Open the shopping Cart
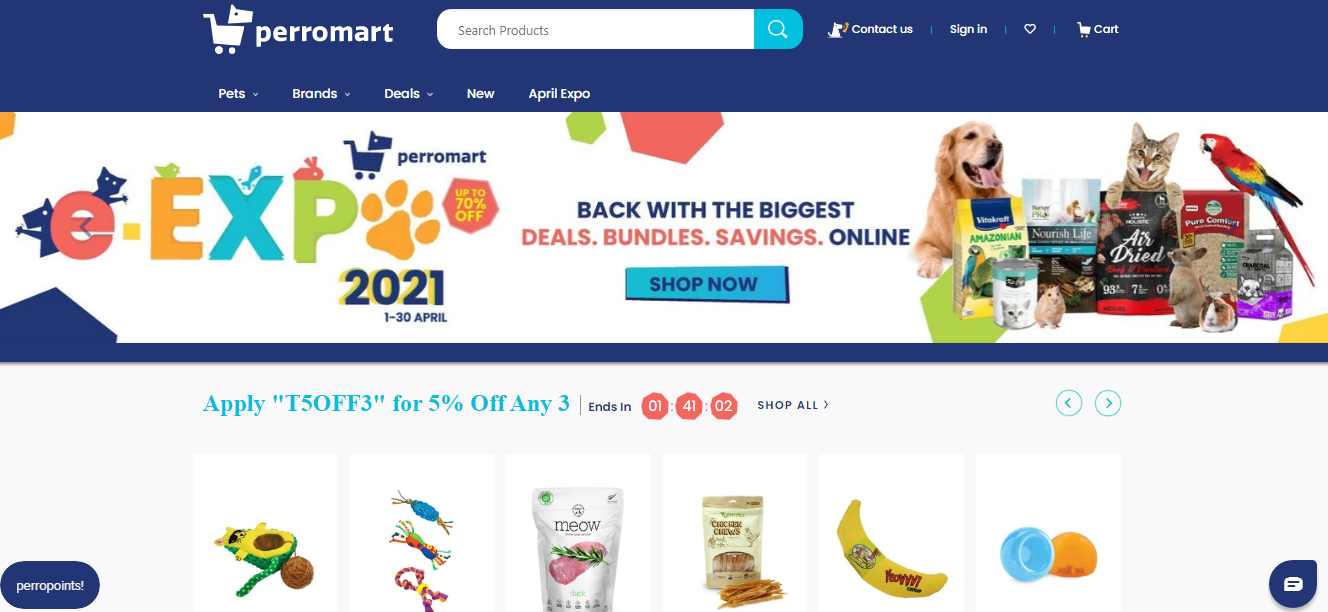The image size is (1328, 612). click(1097, 29)
